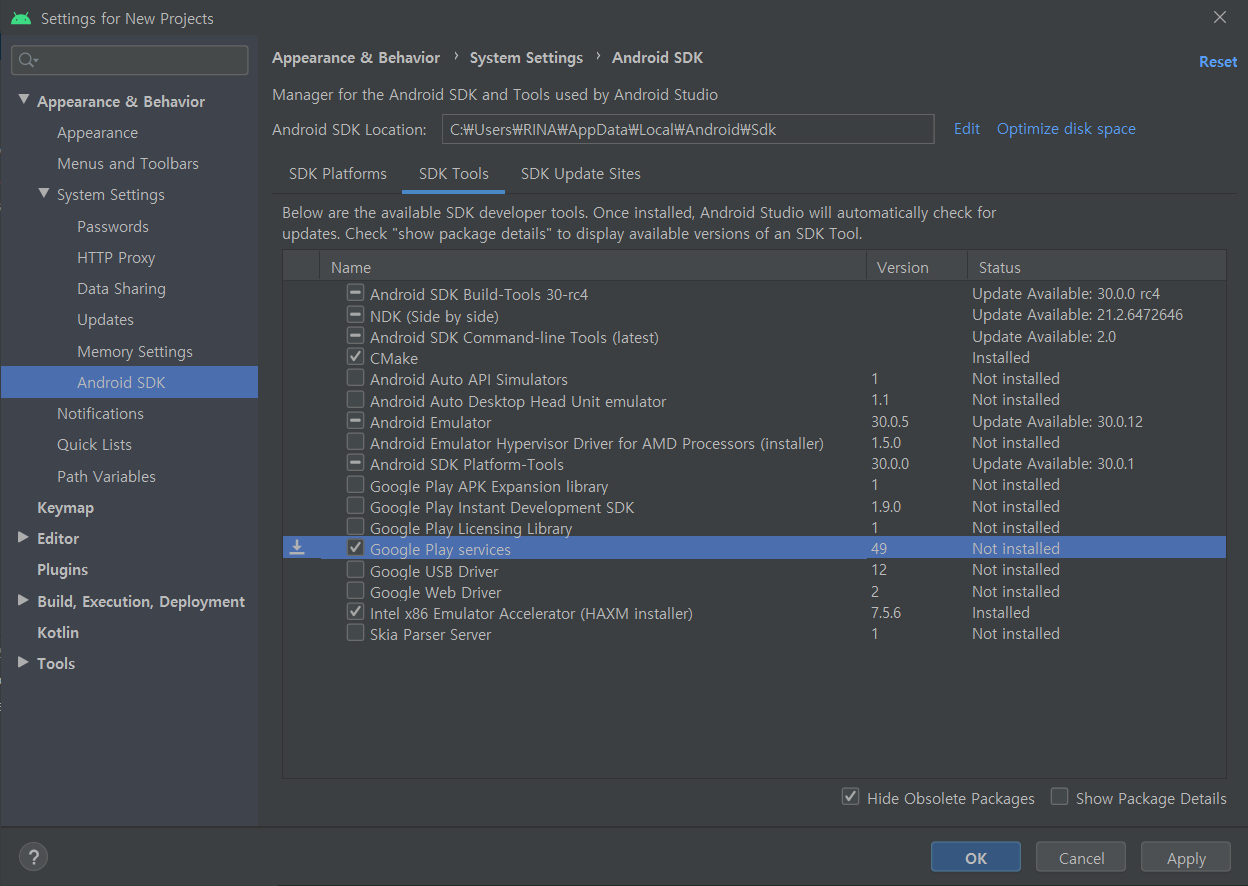
Task: Toggle Android SDK Platform-Tools checkbox
Action: click(355, 463)
